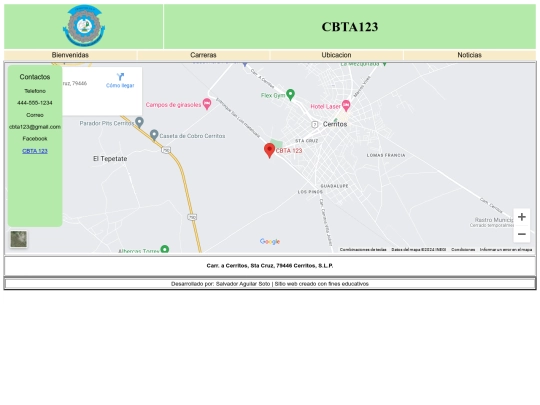This screenshot has width=540, height=405.
Task: Click the highway 75D road shield near Caseta
Action: click(166, 150)
